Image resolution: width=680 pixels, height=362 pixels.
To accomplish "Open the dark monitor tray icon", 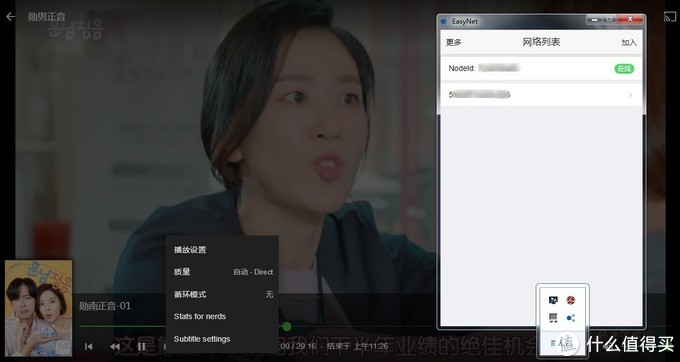I will click(x=553, y=300).
